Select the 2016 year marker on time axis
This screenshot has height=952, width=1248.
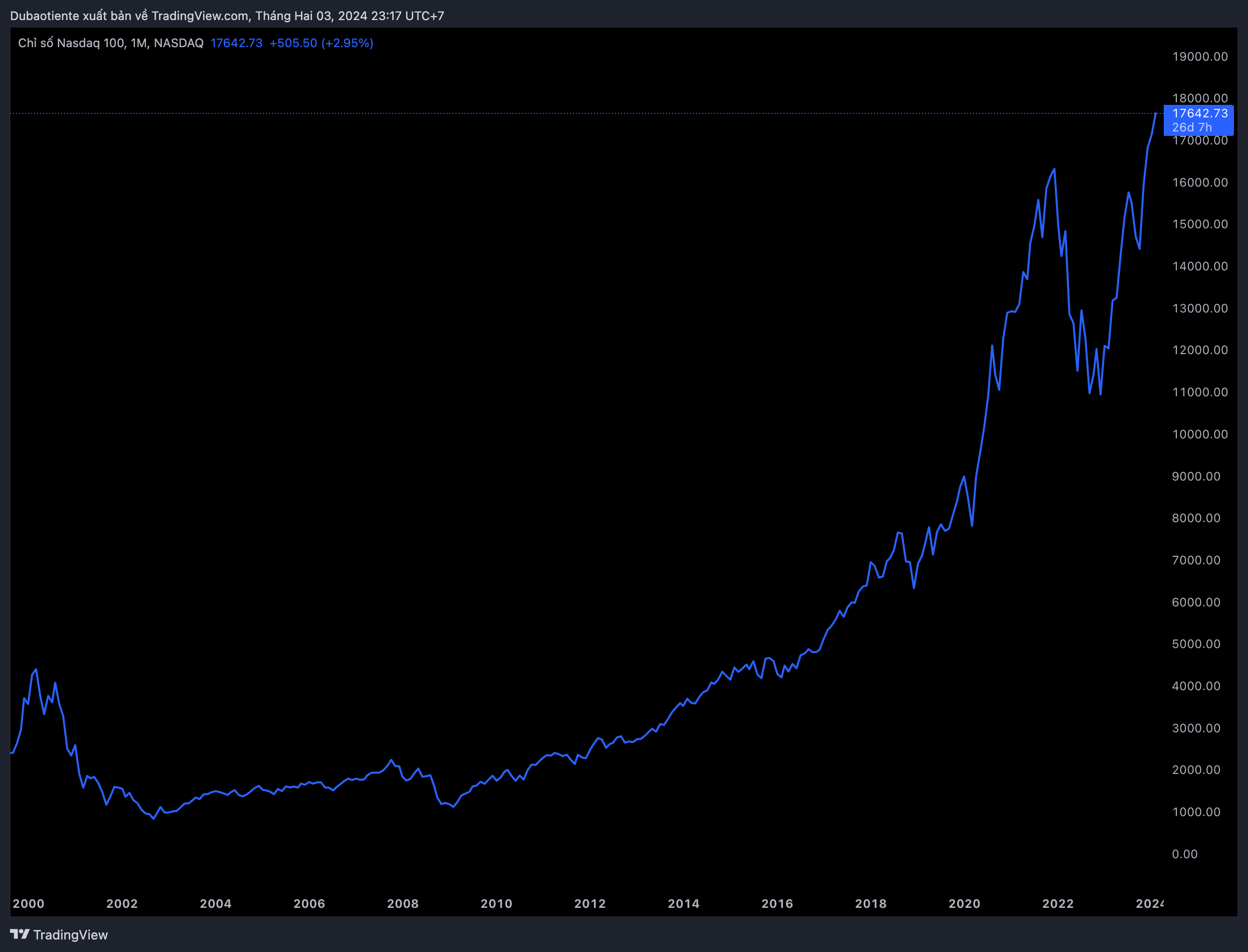777,904
